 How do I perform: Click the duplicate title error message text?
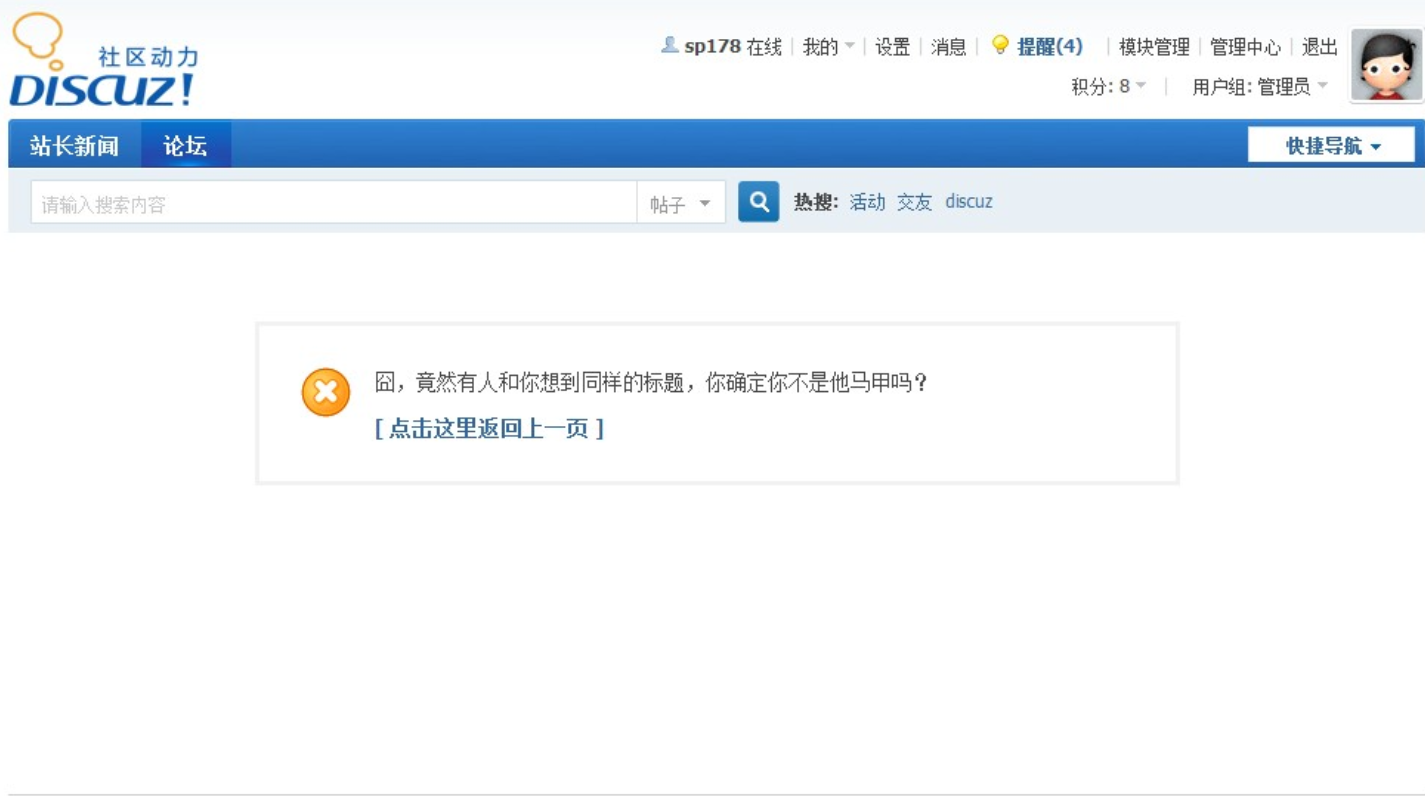tap(651, 383)
